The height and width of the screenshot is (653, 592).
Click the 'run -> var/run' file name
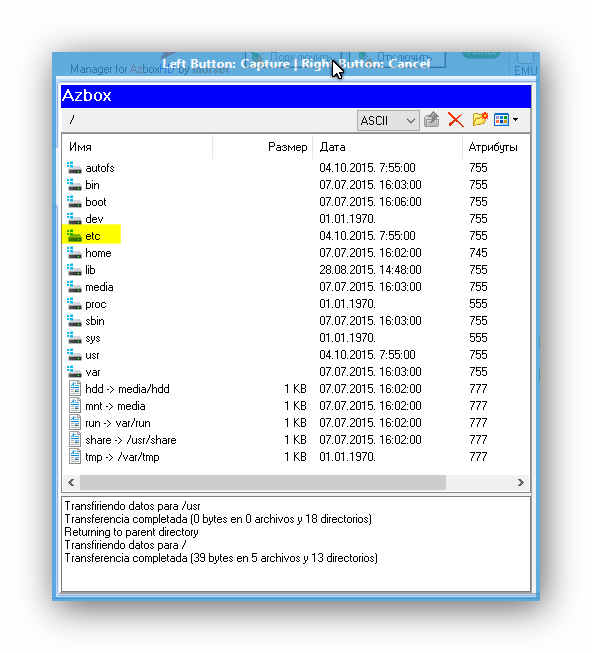118,423
